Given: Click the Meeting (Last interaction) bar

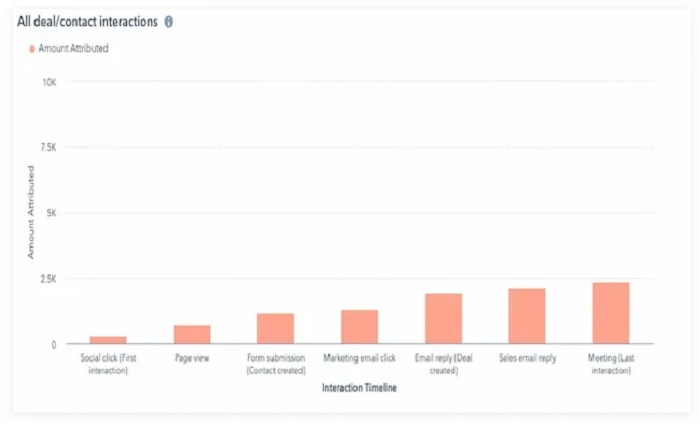Looking at the screenshot, I should 611,313.
